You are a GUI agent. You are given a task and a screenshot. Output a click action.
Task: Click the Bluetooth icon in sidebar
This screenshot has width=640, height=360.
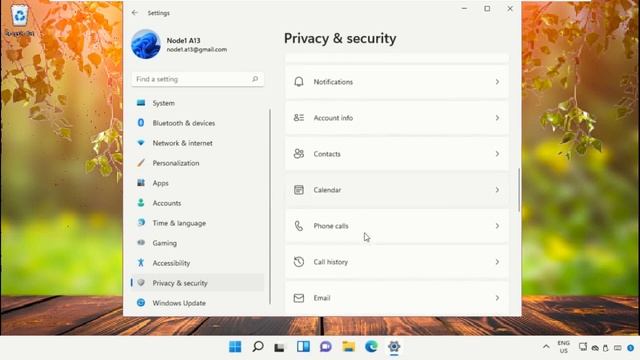pos(141,123)
